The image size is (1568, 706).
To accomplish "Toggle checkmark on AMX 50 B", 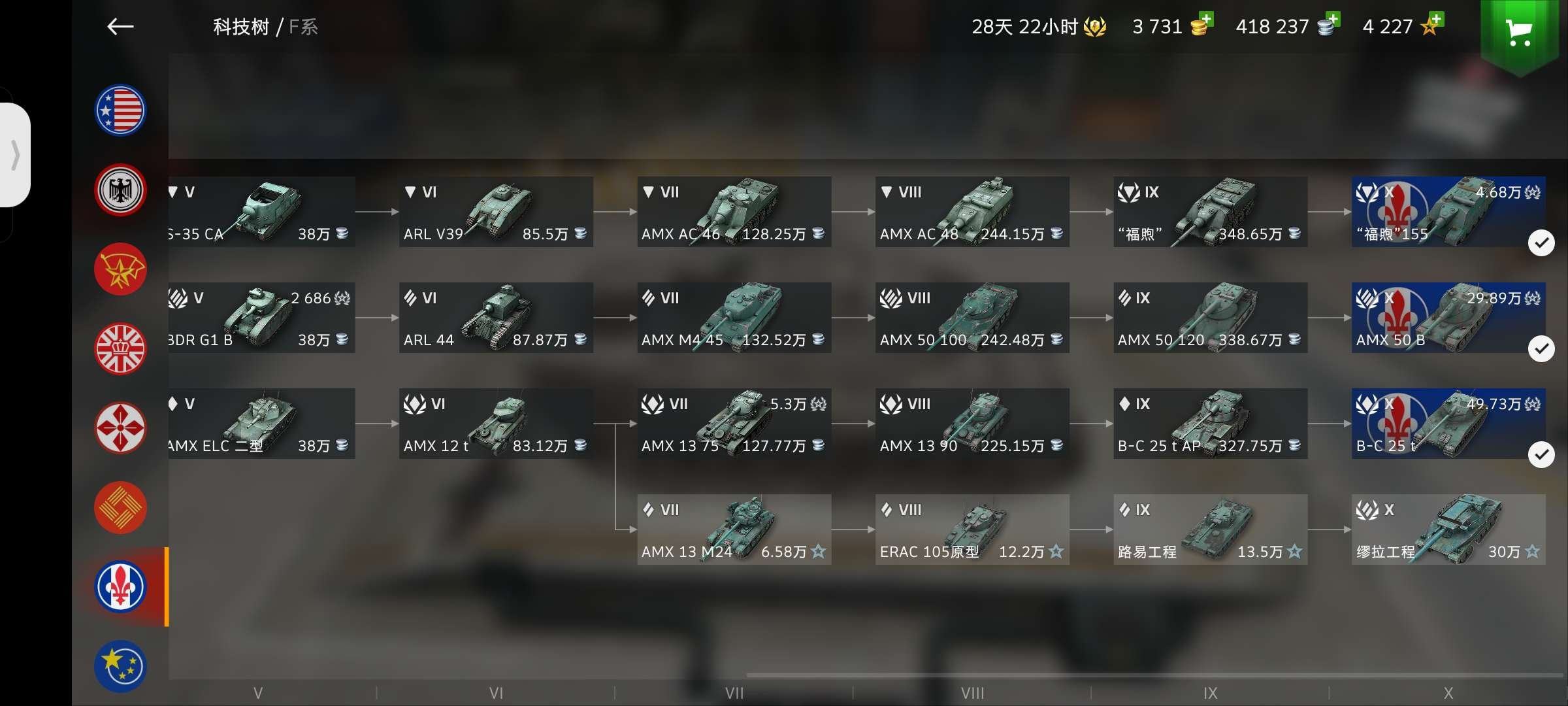I will coord(1541,349).
